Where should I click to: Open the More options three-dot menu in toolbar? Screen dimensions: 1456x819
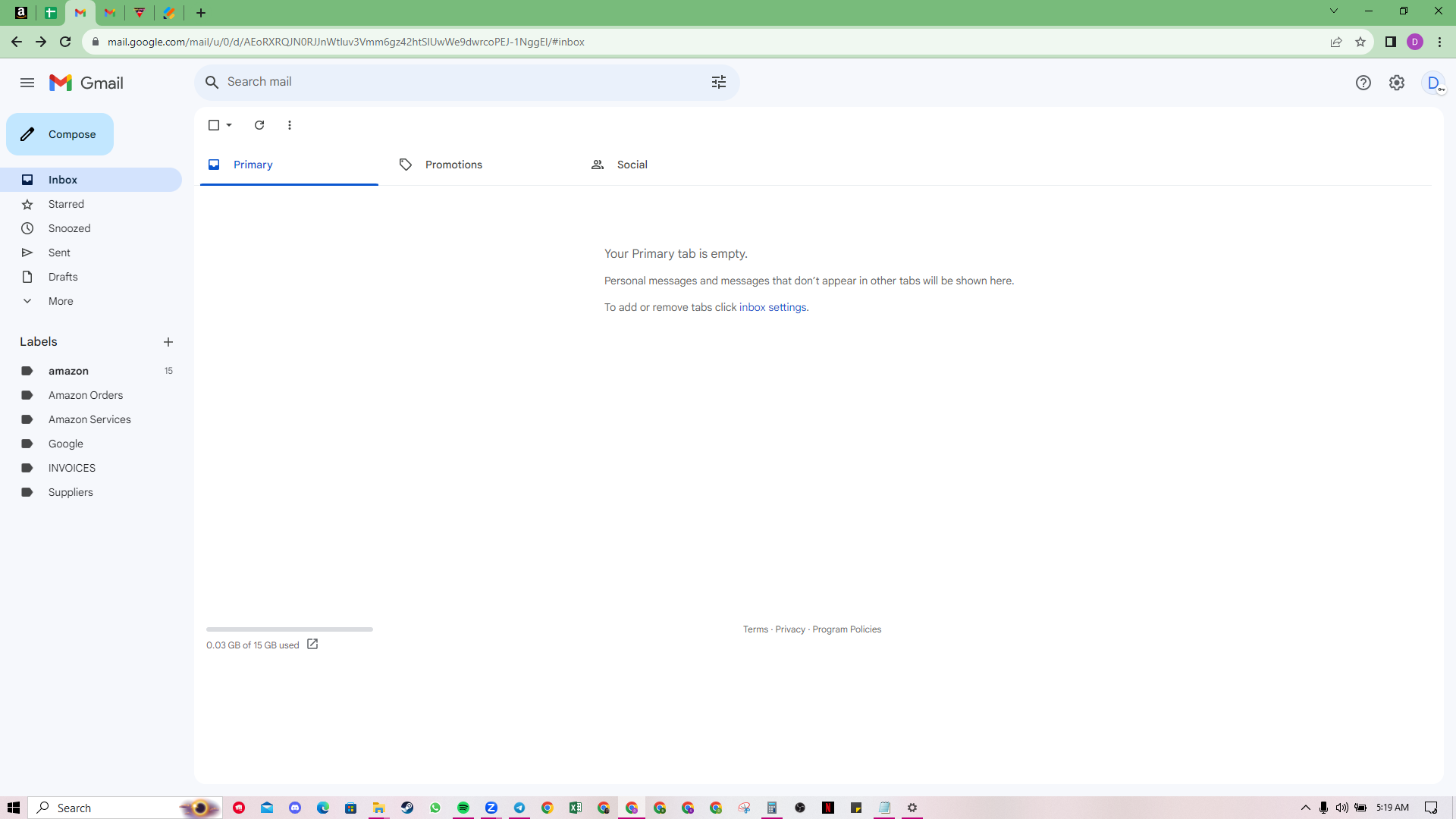point(290,125)
